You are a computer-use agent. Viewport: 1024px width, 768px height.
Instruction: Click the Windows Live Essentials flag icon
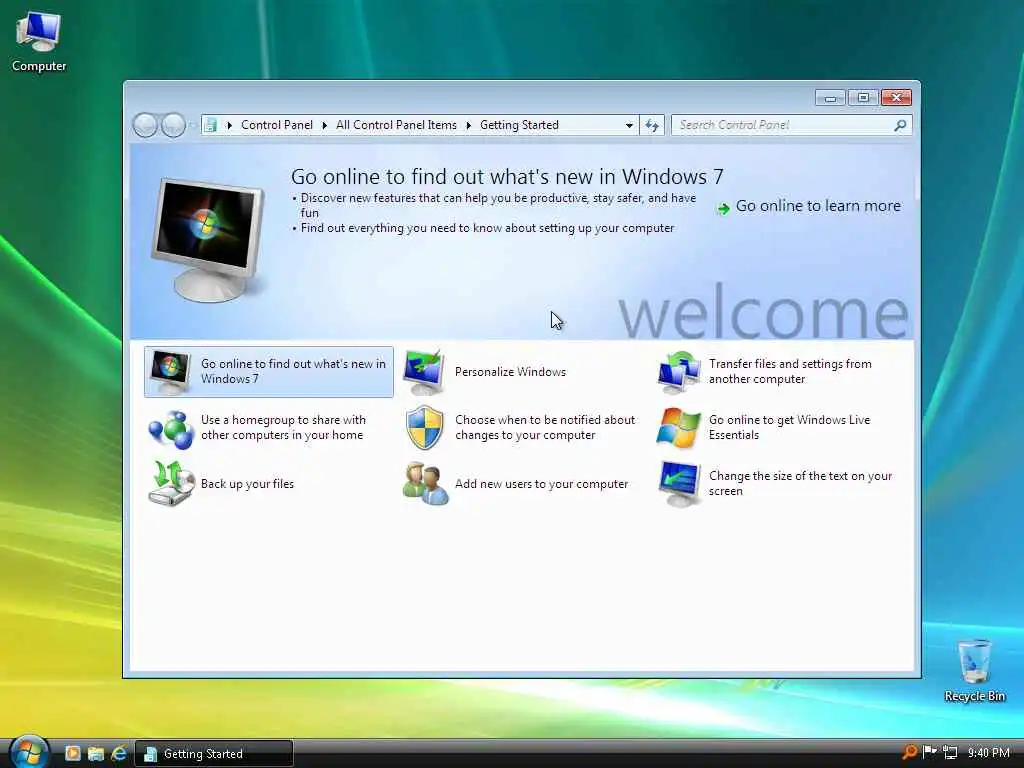click(x=679, y=428)
